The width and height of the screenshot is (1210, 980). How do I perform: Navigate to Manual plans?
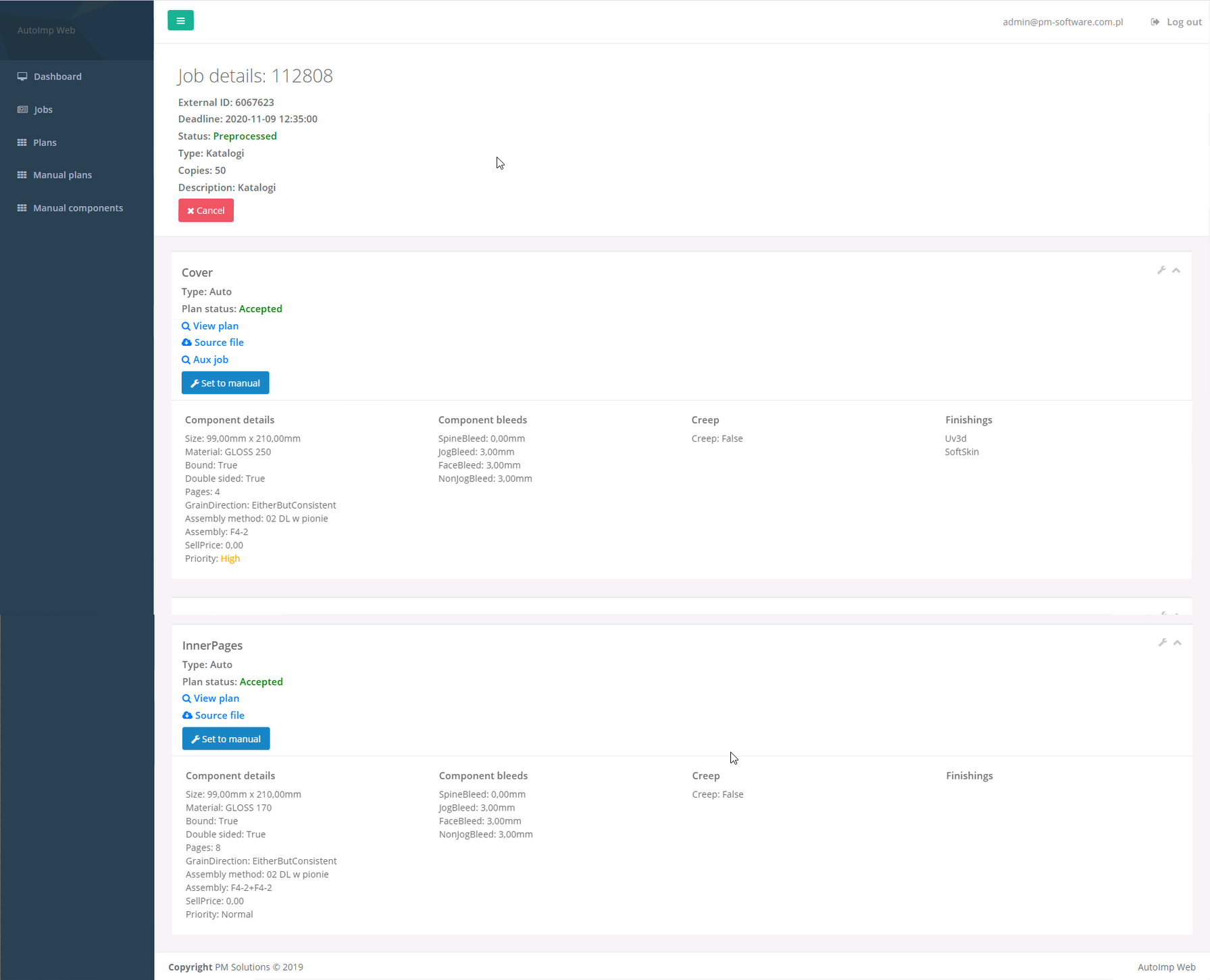tap(62, 175)
